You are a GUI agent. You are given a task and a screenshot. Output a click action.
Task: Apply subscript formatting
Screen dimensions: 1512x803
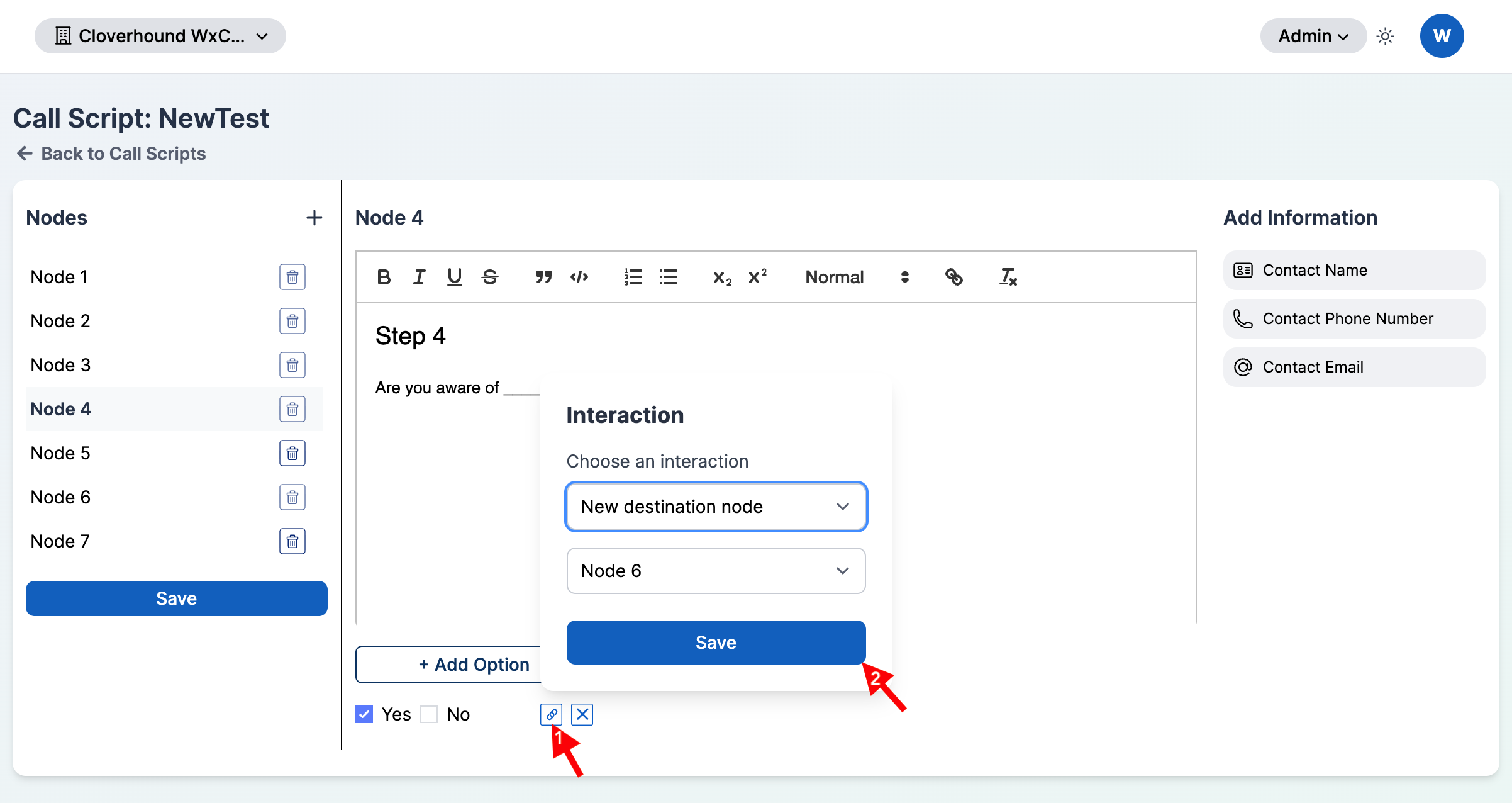point(722,277)
